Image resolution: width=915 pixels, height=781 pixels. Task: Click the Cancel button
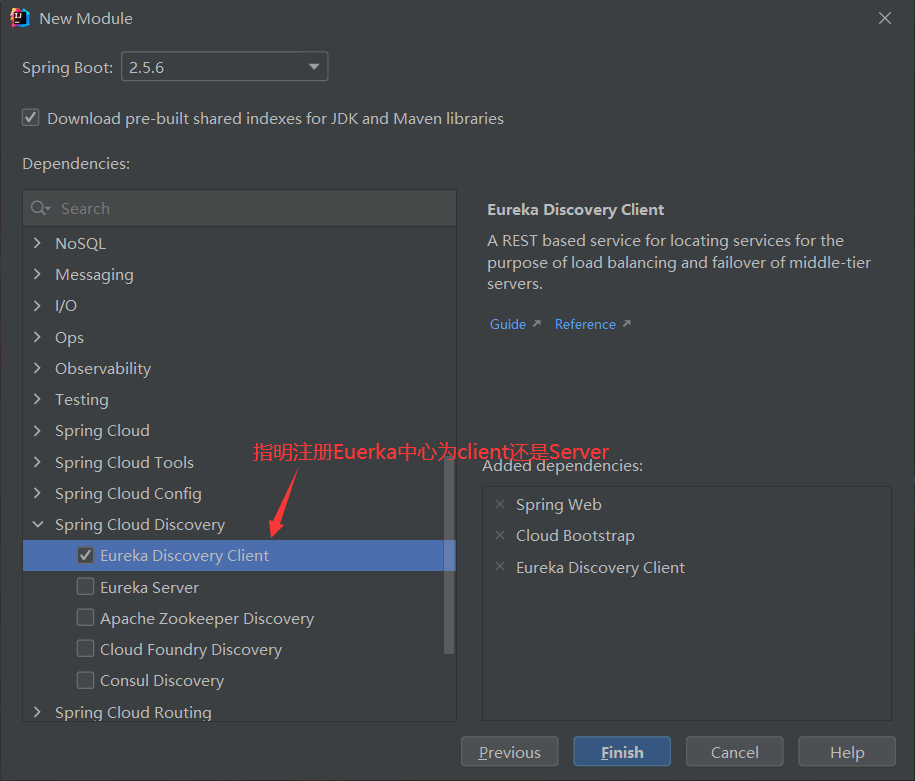coord(735,751)
